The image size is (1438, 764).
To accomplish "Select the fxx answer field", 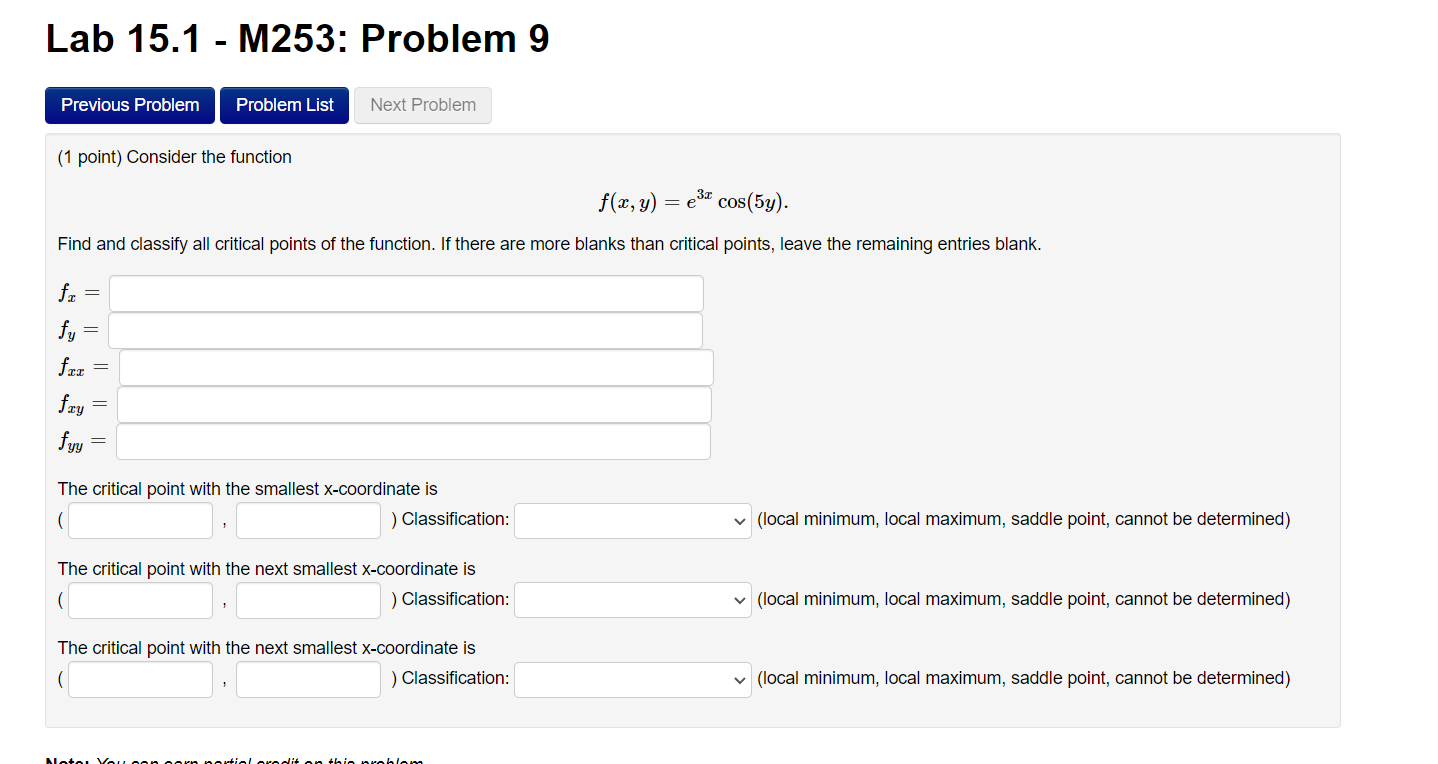I will coord(415,367).
